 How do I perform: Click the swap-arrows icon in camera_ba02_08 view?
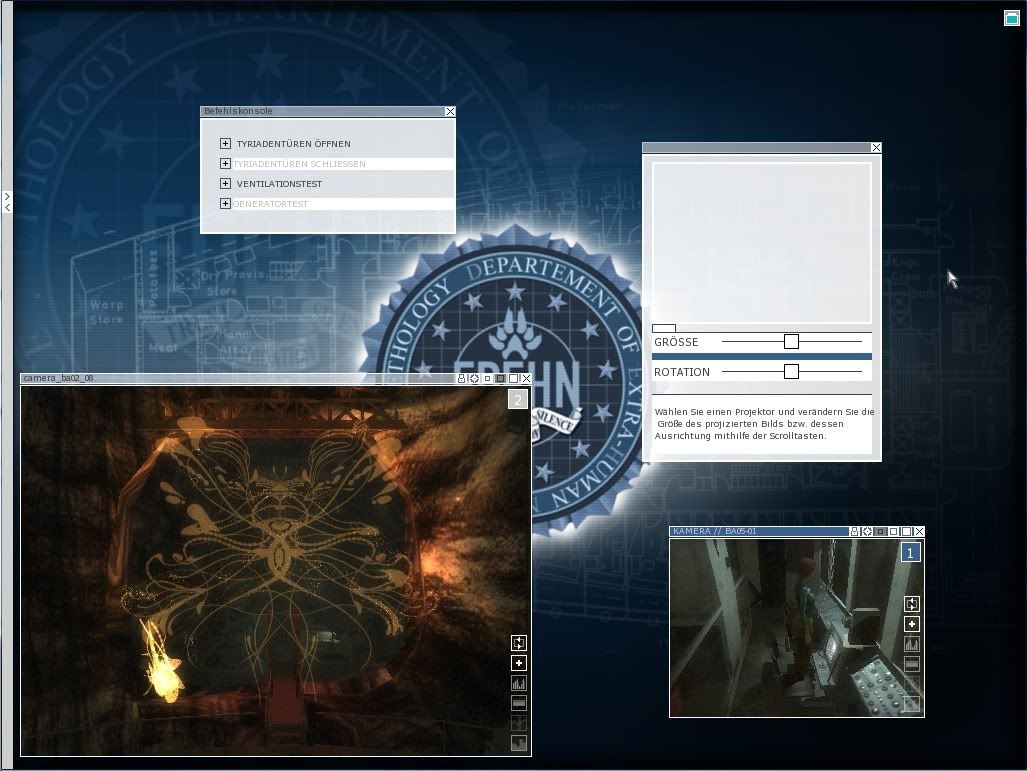(x=519, y=643)
